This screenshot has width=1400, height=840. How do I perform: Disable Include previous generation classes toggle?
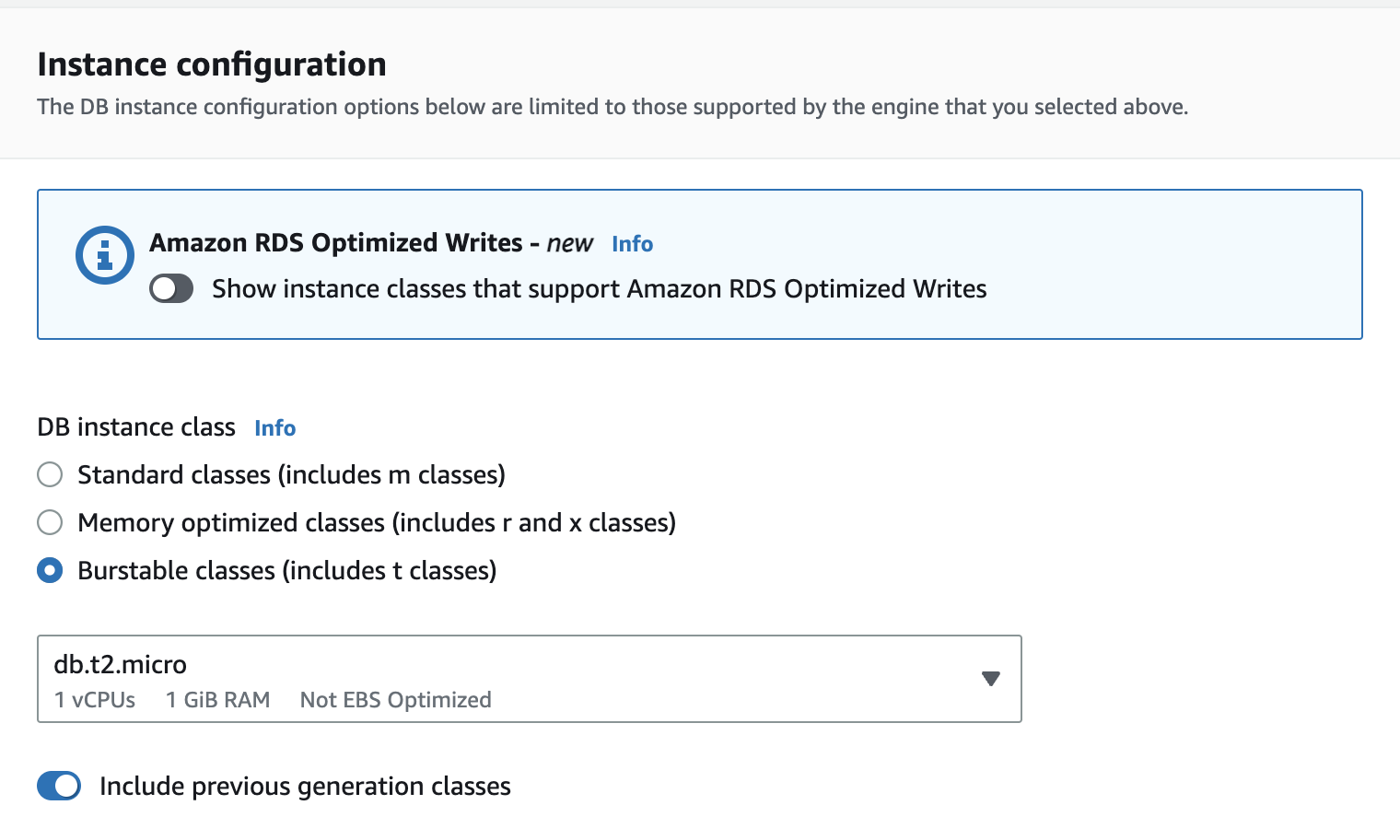tap(59, 787)
